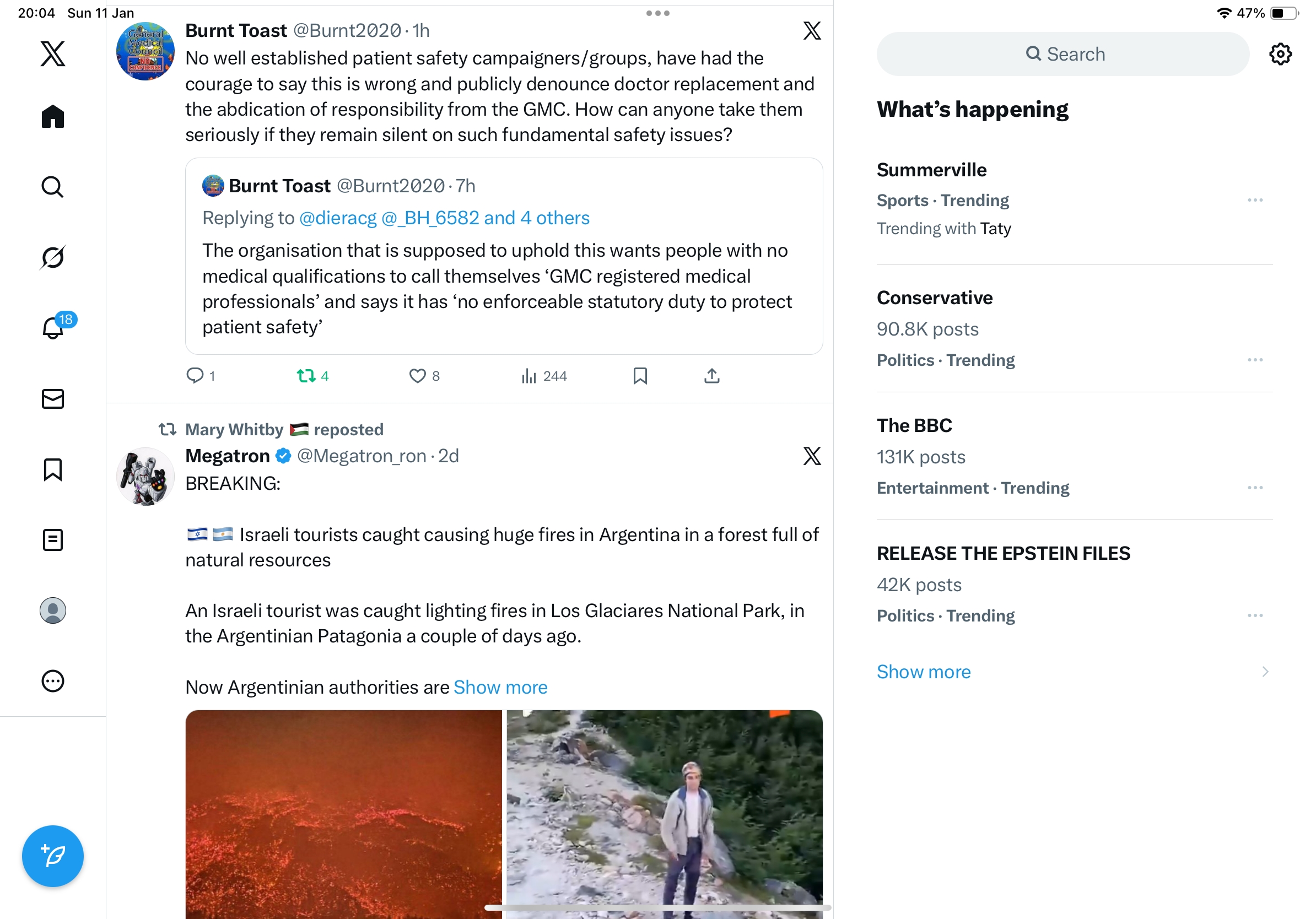Screen dimensions: 1316x919
Task: Open Grok from the left sidebar
Action: click(53, 257)
